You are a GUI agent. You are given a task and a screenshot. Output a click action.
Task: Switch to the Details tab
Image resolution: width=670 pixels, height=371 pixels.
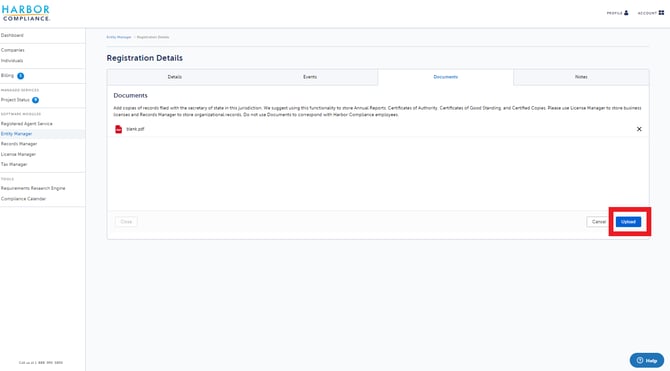click(175, 77)
